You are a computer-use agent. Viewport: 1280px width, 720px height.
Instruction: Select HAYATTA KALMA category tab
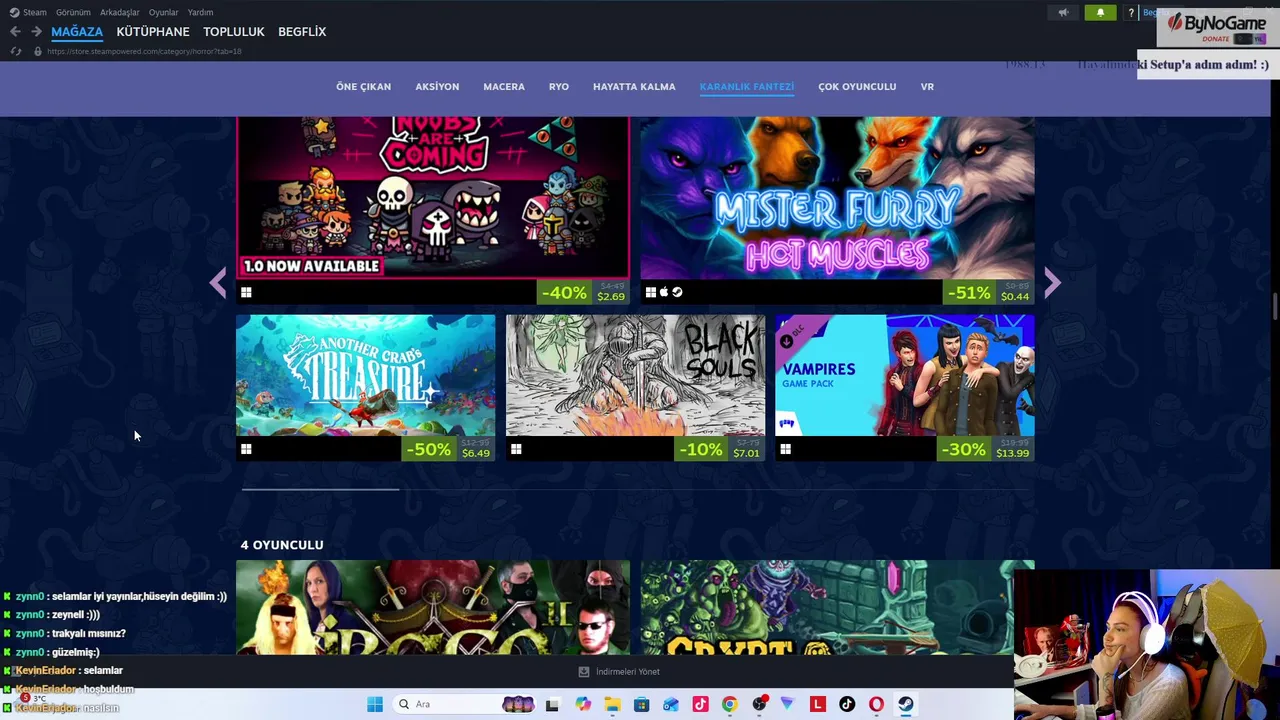(x=634, y=87)
